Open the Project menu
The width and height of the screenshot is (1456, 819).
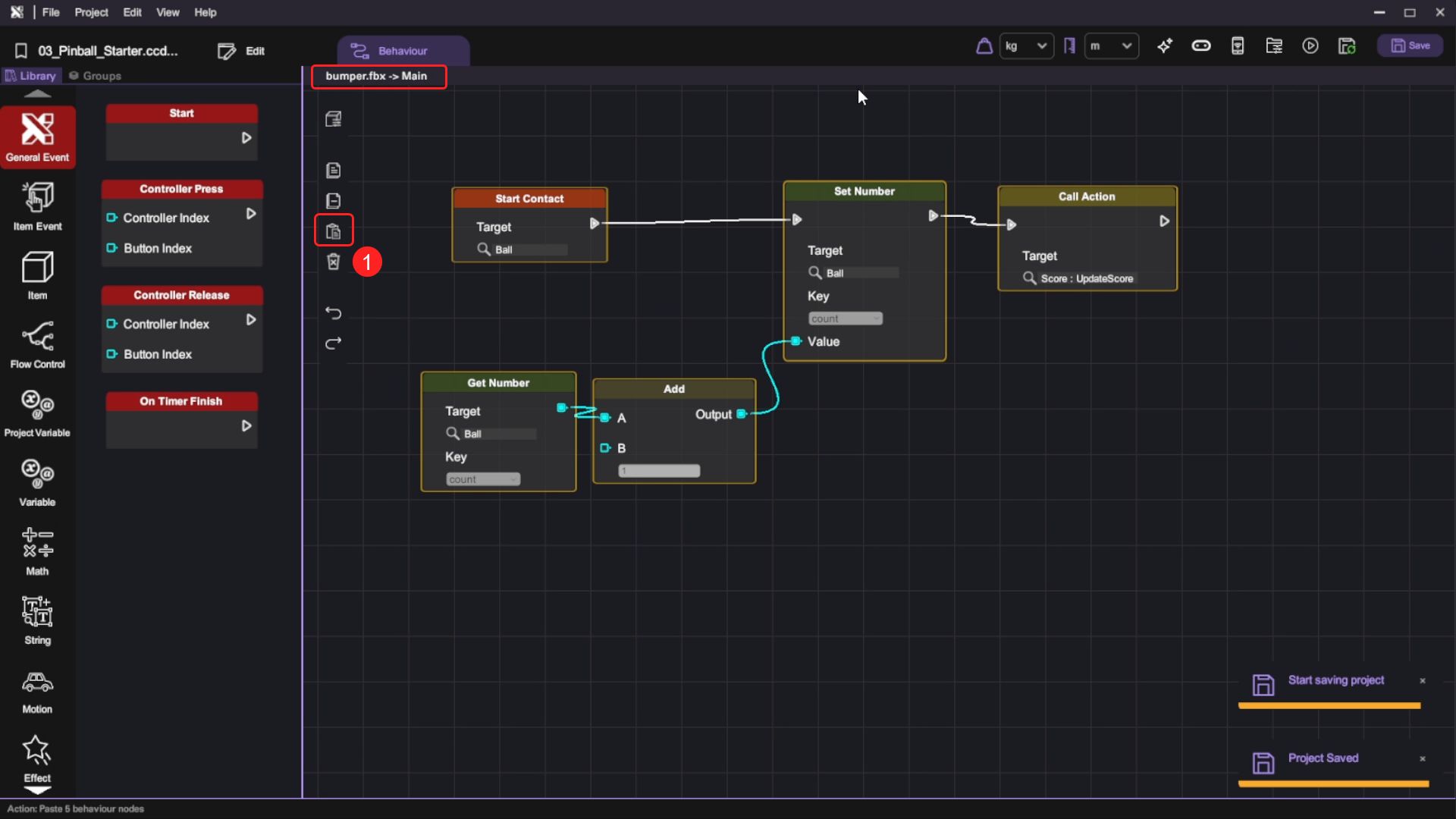tap(91, 12)
